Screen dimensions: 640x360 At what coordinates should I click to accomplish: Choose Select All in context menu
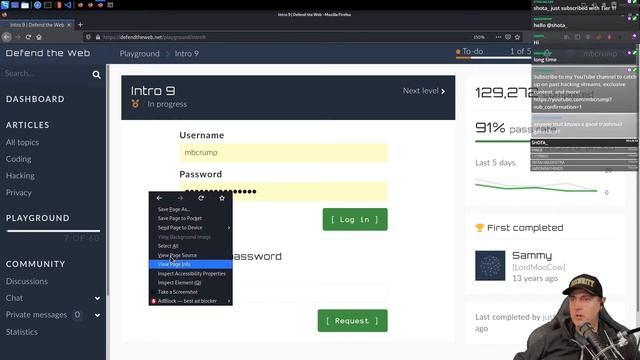coord(191,246)
